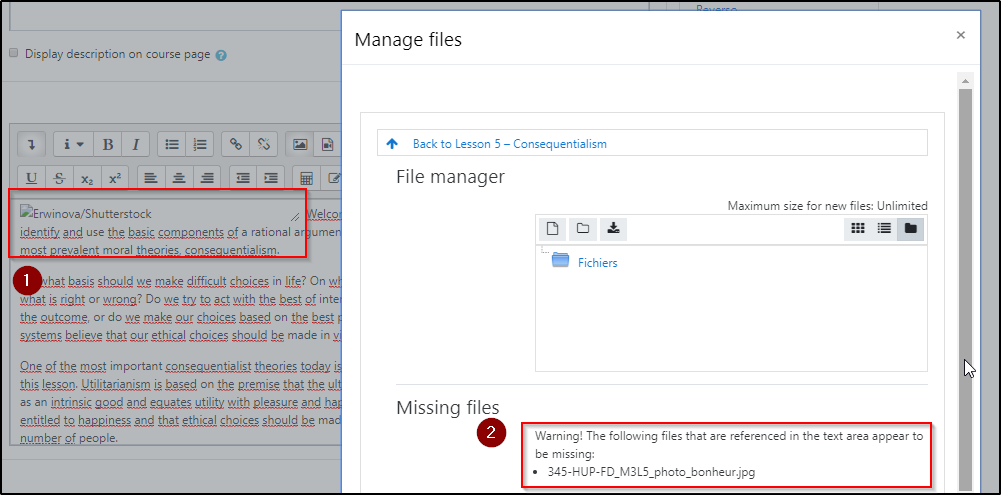Switch file view to details list
This screenshot has width=1001, height=495.
tap(884, 229)
